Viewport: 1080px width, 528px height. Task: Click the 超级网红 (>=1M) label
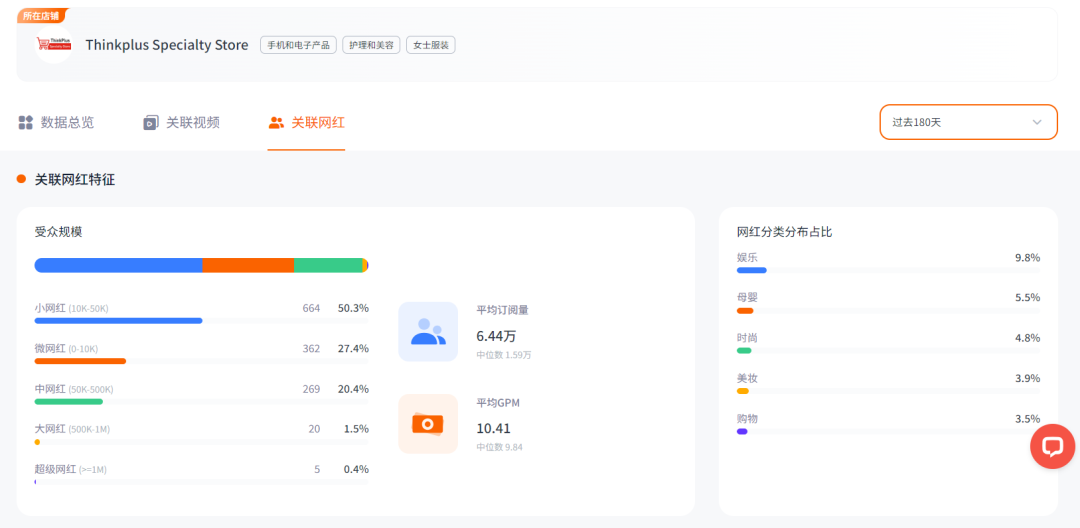click(x=70, y=469)
